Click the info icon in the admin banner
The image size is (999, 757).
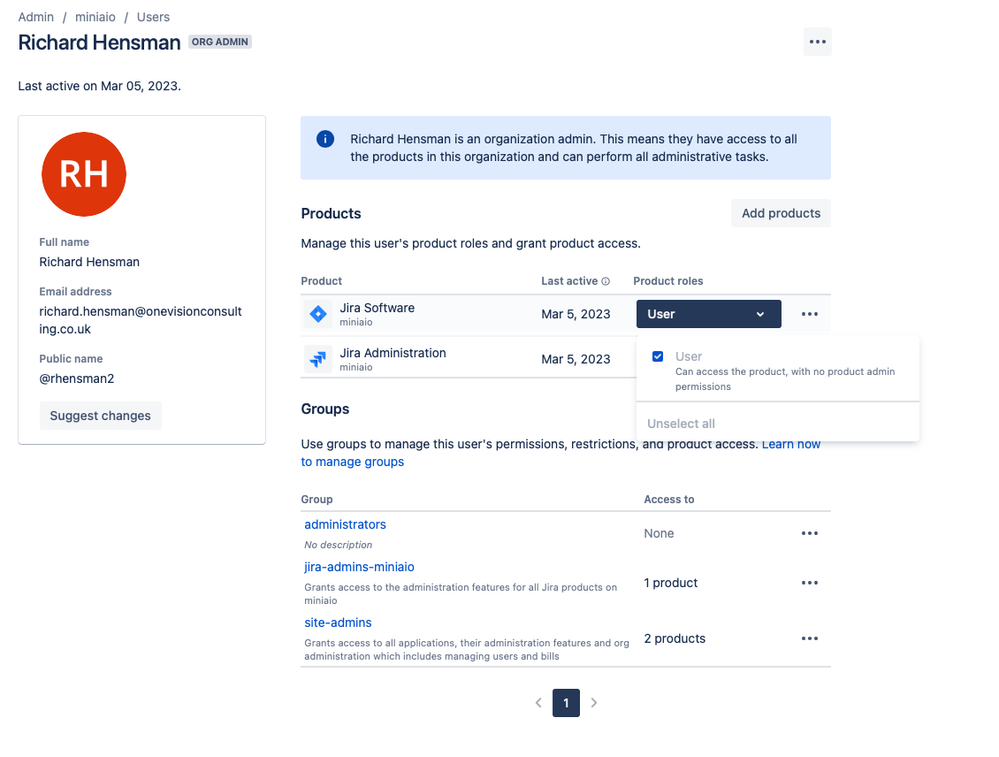click(325, 139)
